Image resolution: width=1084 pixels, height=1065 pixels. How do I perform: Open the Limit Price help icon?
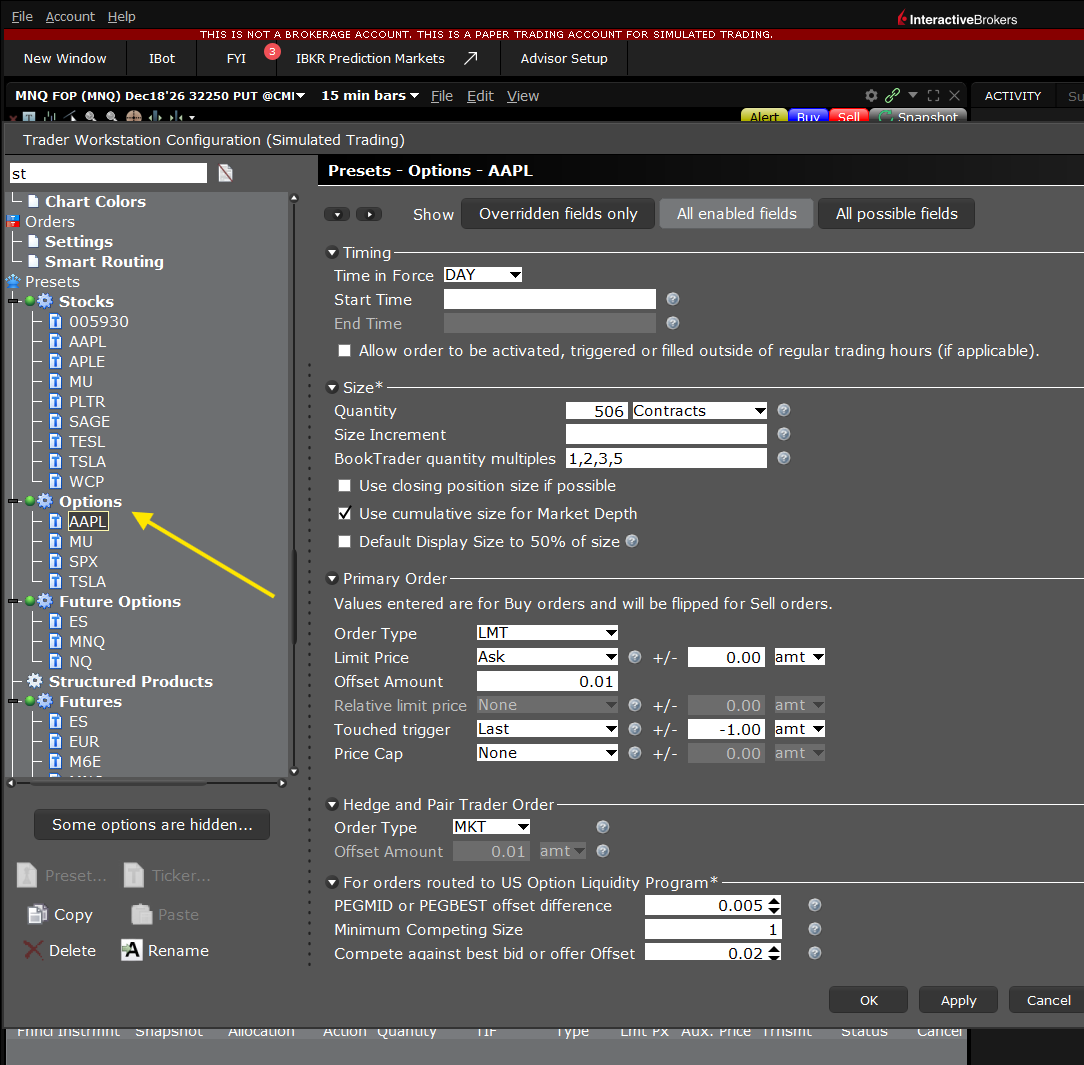click(635, 657)
